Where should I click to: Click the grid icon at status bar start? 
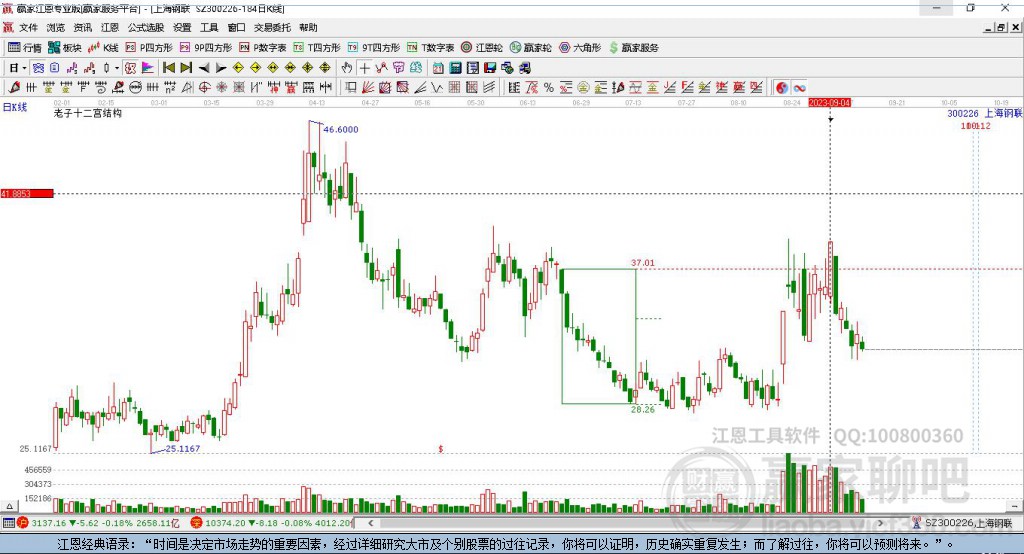(x=8, y=523)
